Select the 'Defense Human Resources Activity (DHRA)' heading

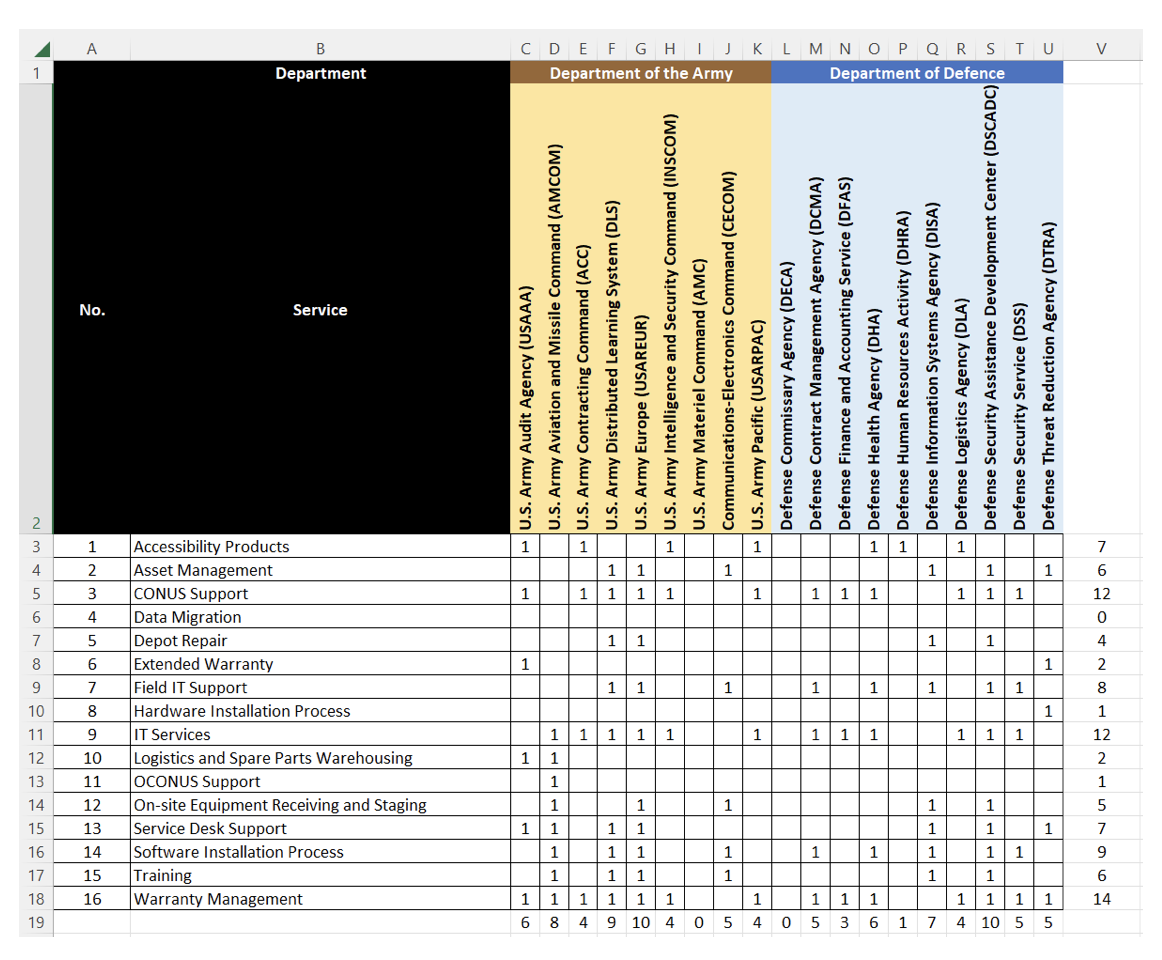pos(903,309)
